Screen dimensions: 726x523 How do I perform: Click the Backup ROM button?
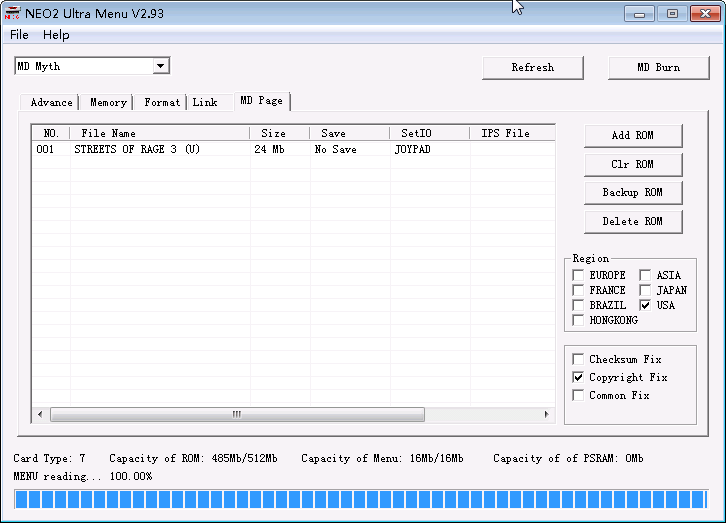pyautogui.click(x=632, y=193)
